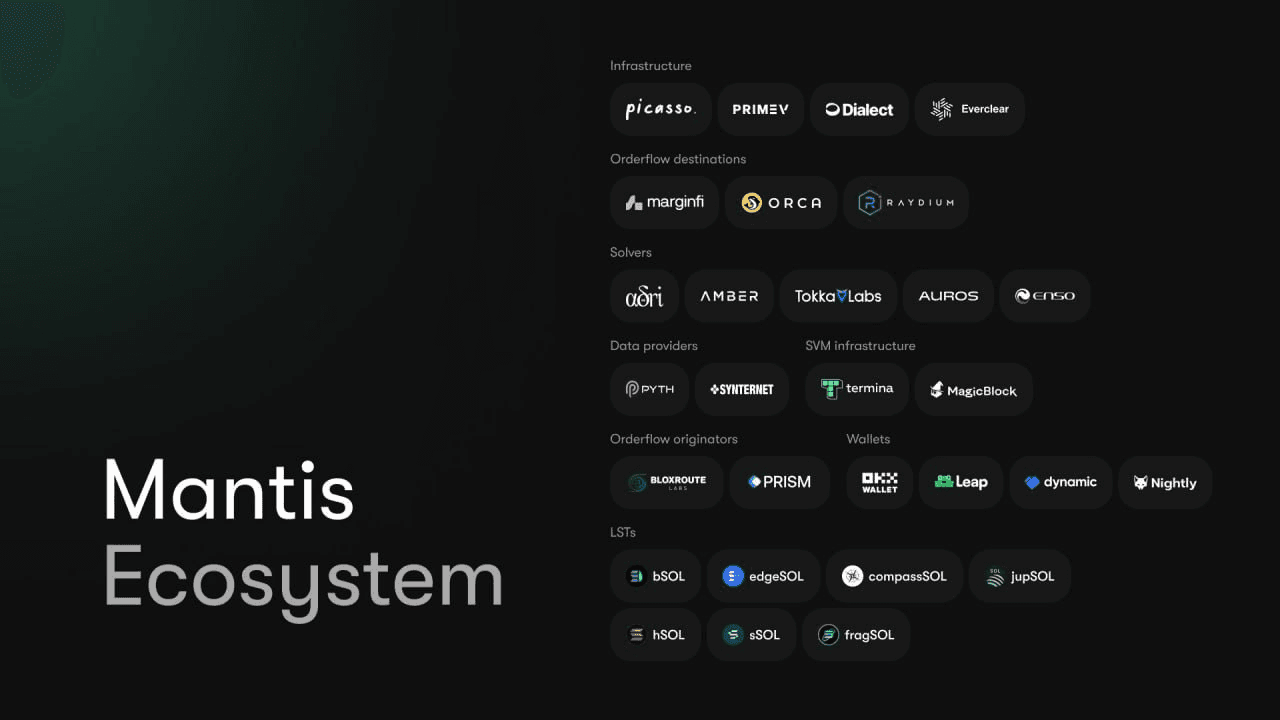Viewport: 1280px width, 720px height.
Task: Open the OKX Wallet card
Action: 879,483
